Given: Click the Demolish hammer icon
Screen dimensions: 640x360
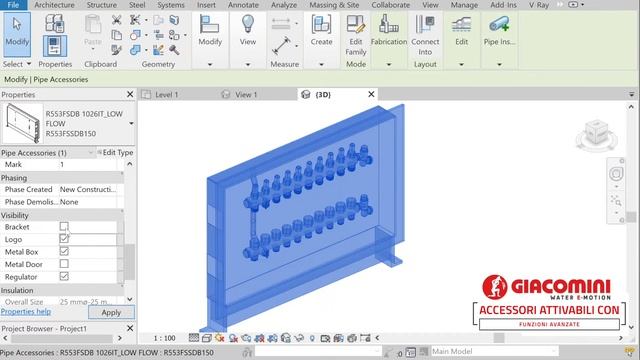Looking at the screenshot, I should 174,50.
